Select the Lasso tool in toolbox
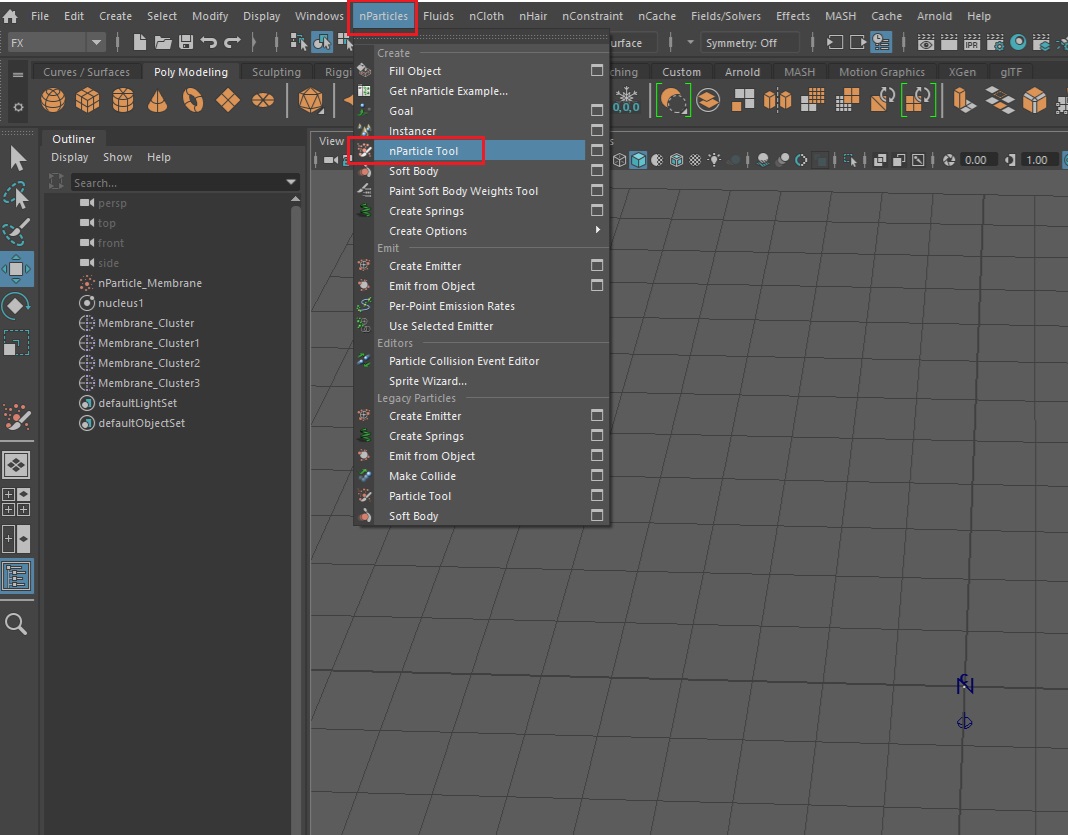Image resolution: width=1068 pixels, height=835 pixels. click(x=17, y=195)
